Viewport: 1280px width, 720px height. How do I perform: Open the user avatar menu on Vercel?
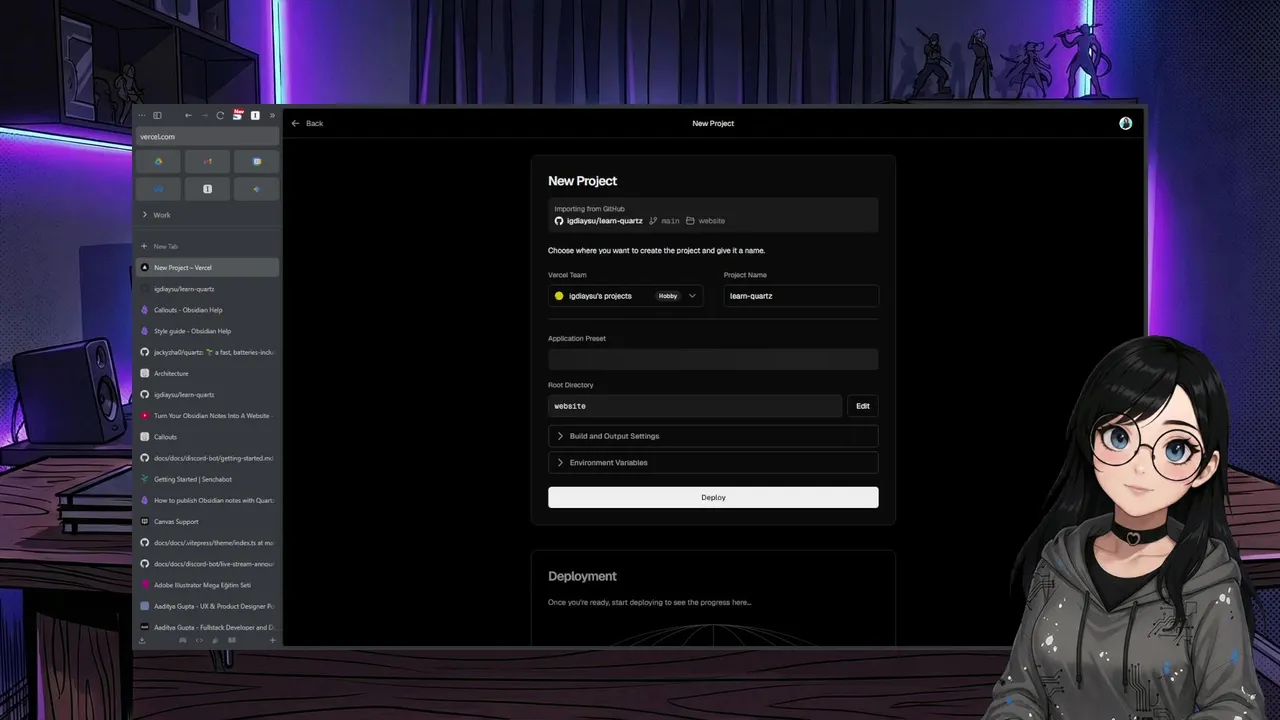tap(1125, 123)
